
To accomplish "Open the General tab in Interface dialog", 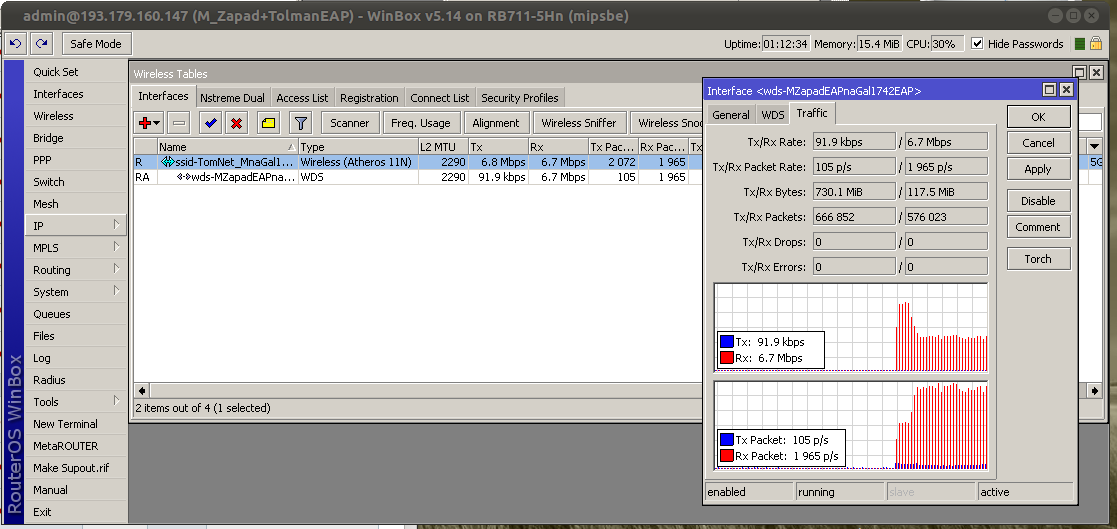I will tap(731, 115).
